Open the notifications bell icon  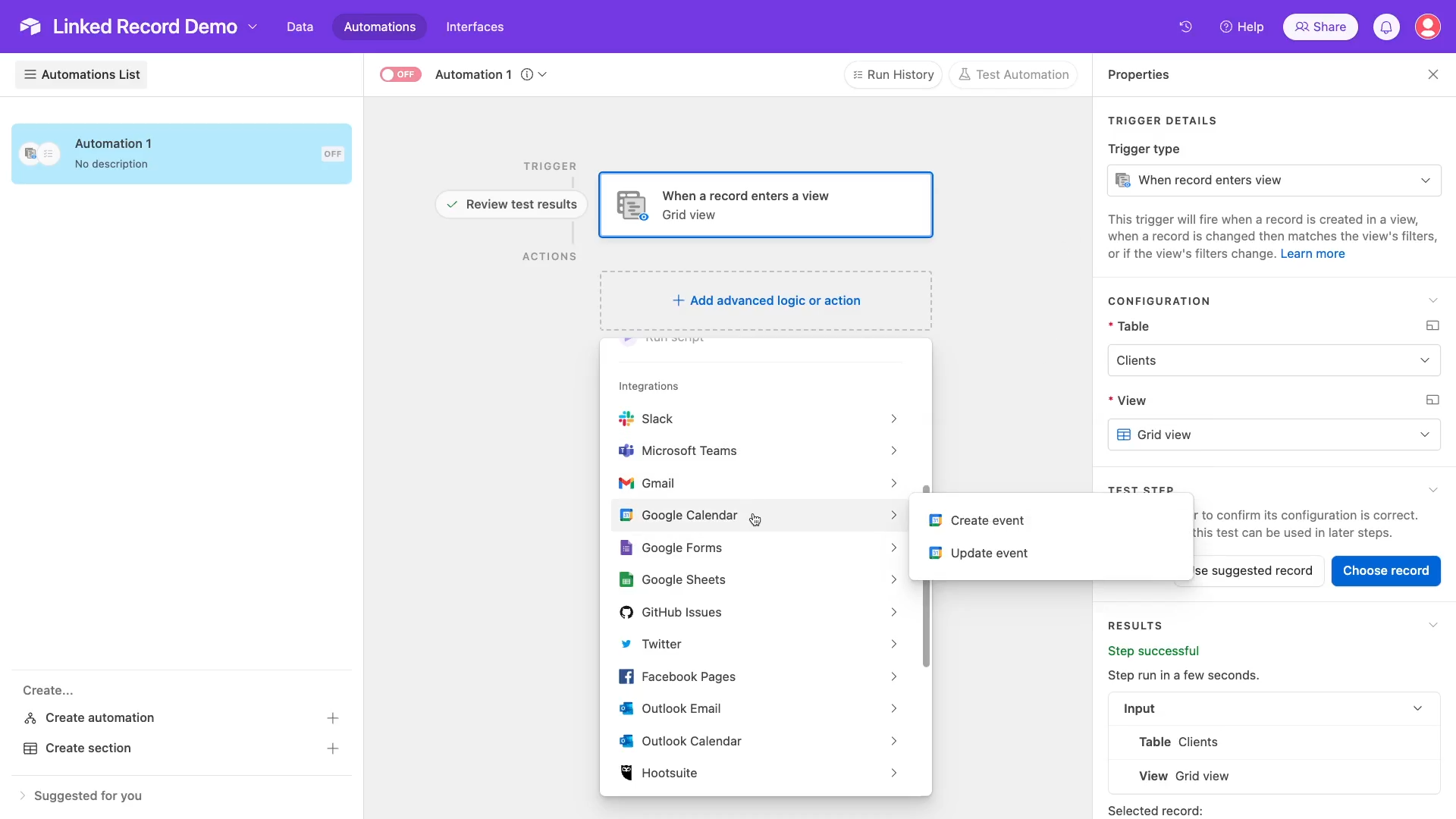(x=1386, y=27)
